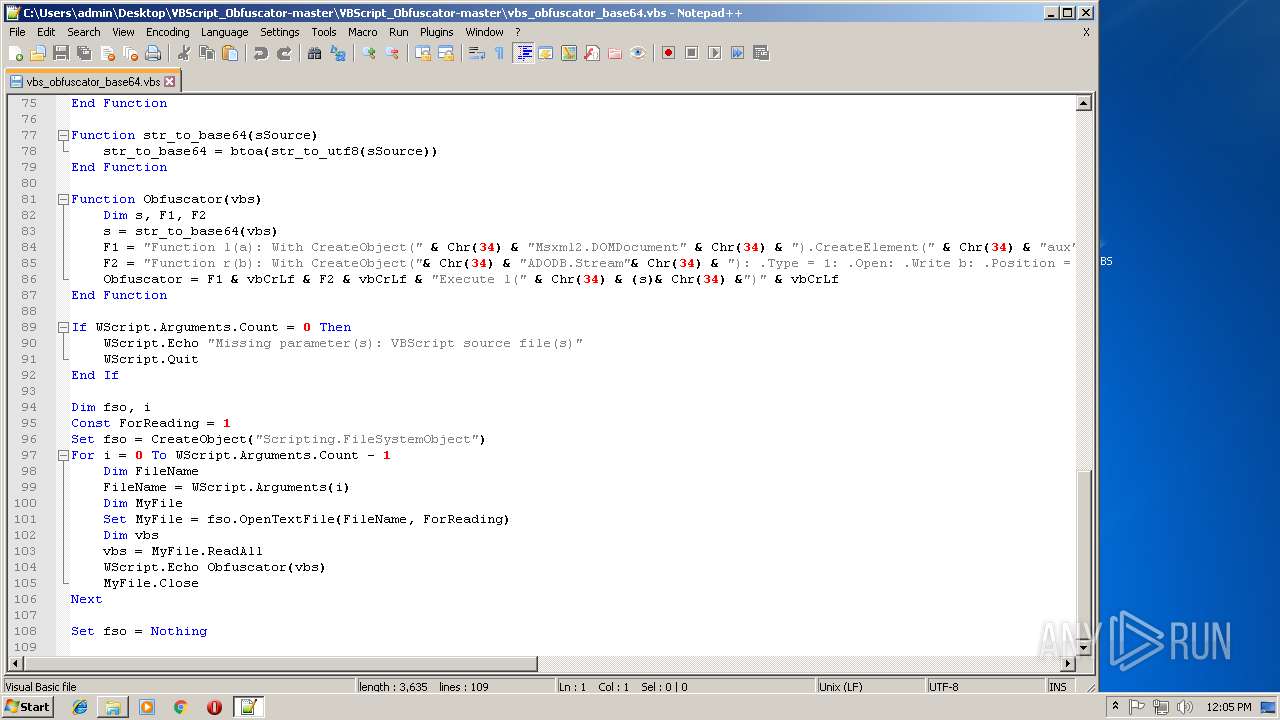Open Folder as Workspace icon
The height and width of the screenshot is (720, 1280).
(x=614, y=53)
